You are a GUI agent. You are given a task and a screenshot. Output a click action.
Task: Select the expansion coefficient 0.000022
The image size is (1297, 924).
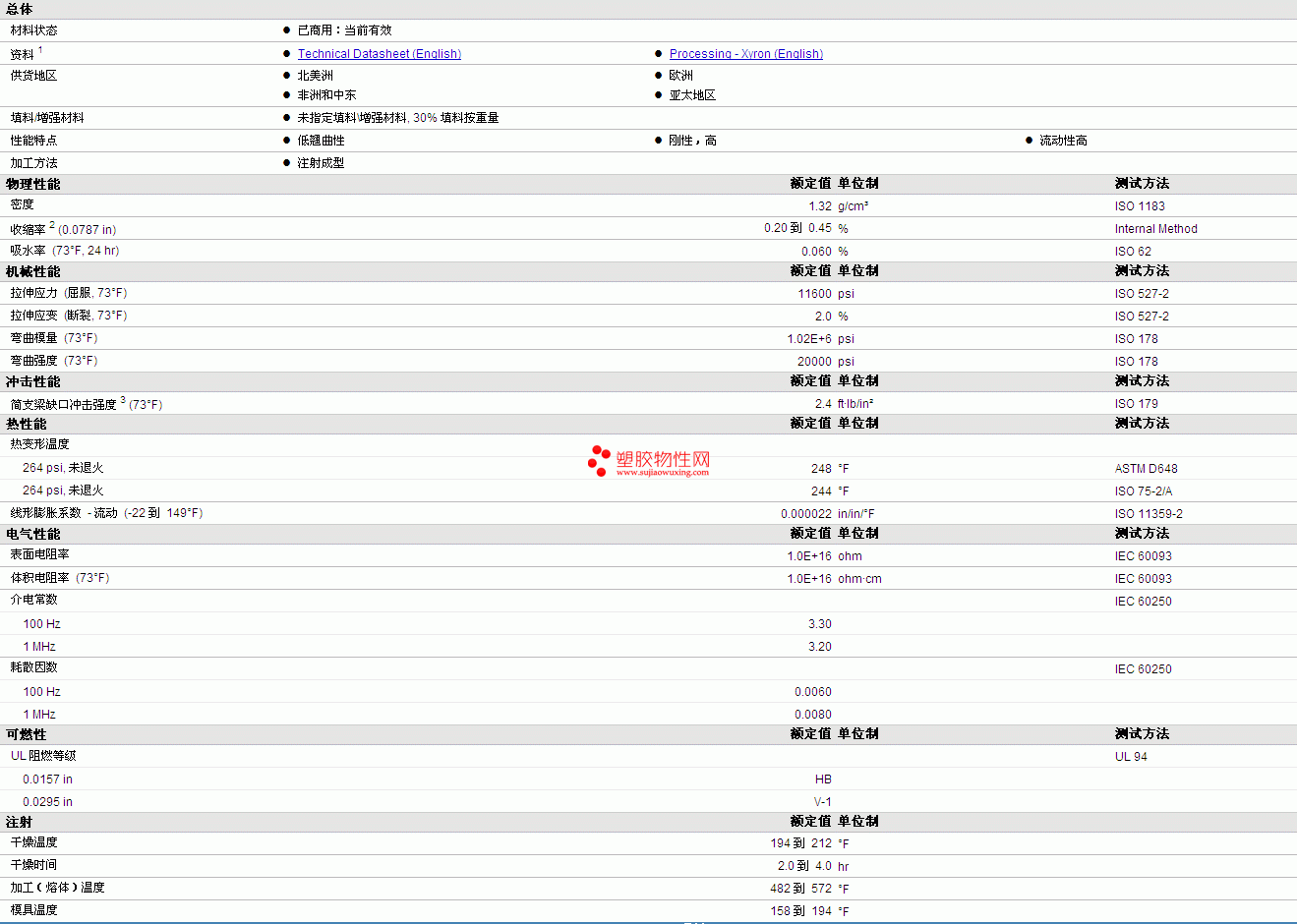click(806, 514)
